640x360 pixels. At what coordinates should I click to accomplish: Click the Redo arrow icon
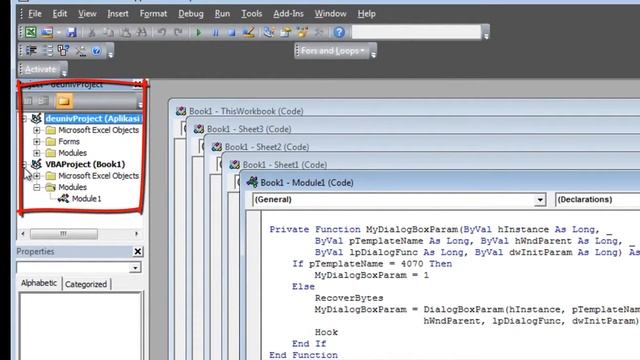[178, 32]
